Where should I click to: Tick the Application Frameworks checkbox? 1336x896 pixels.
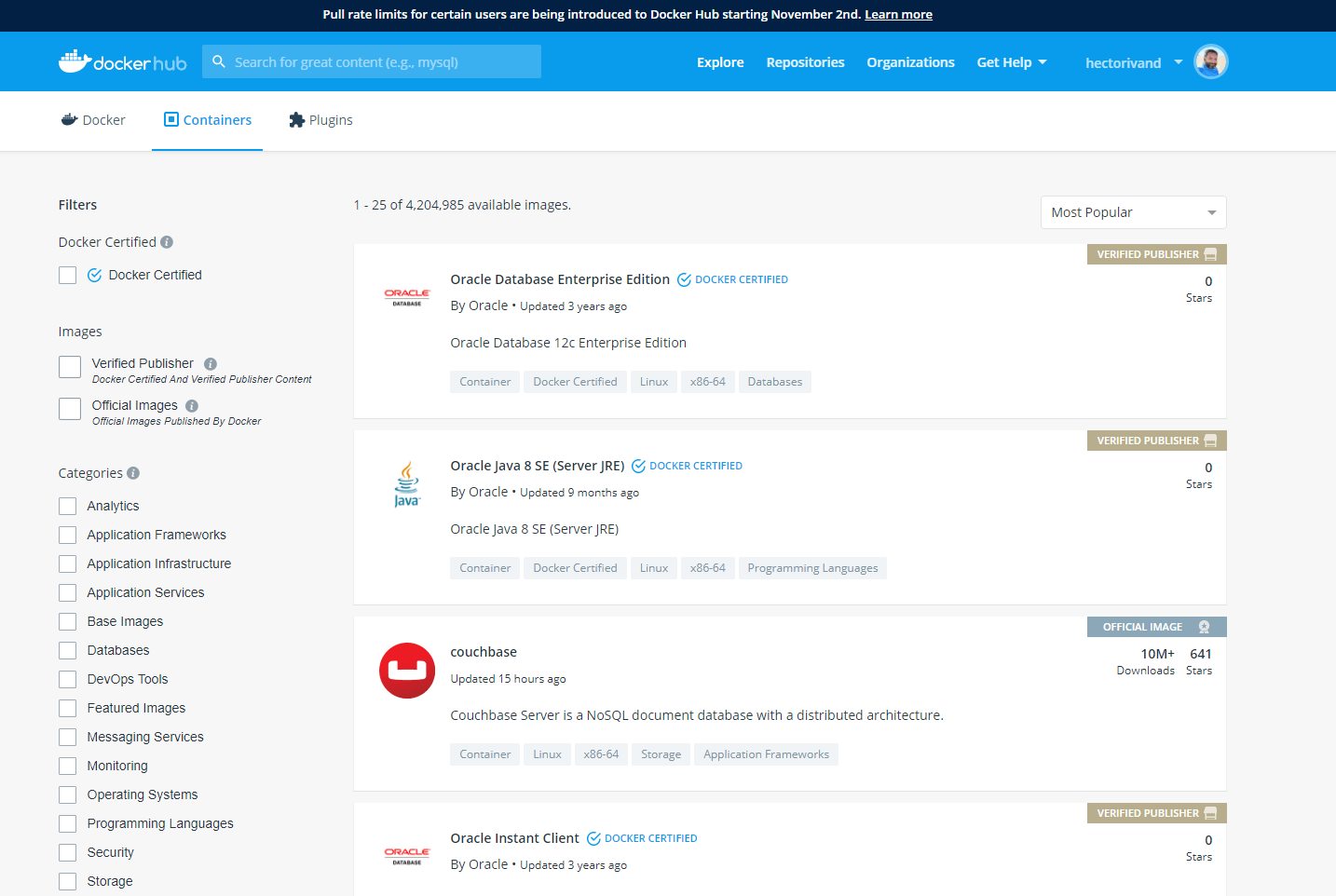[67, 535]
